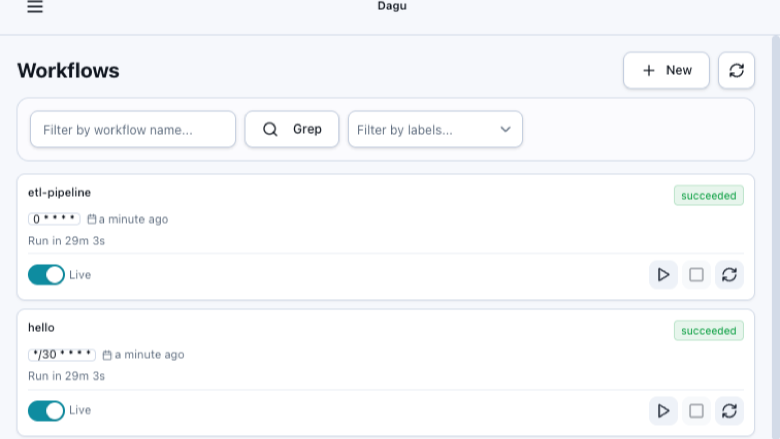Open the etl-pipeline workflow

(59, 192)
